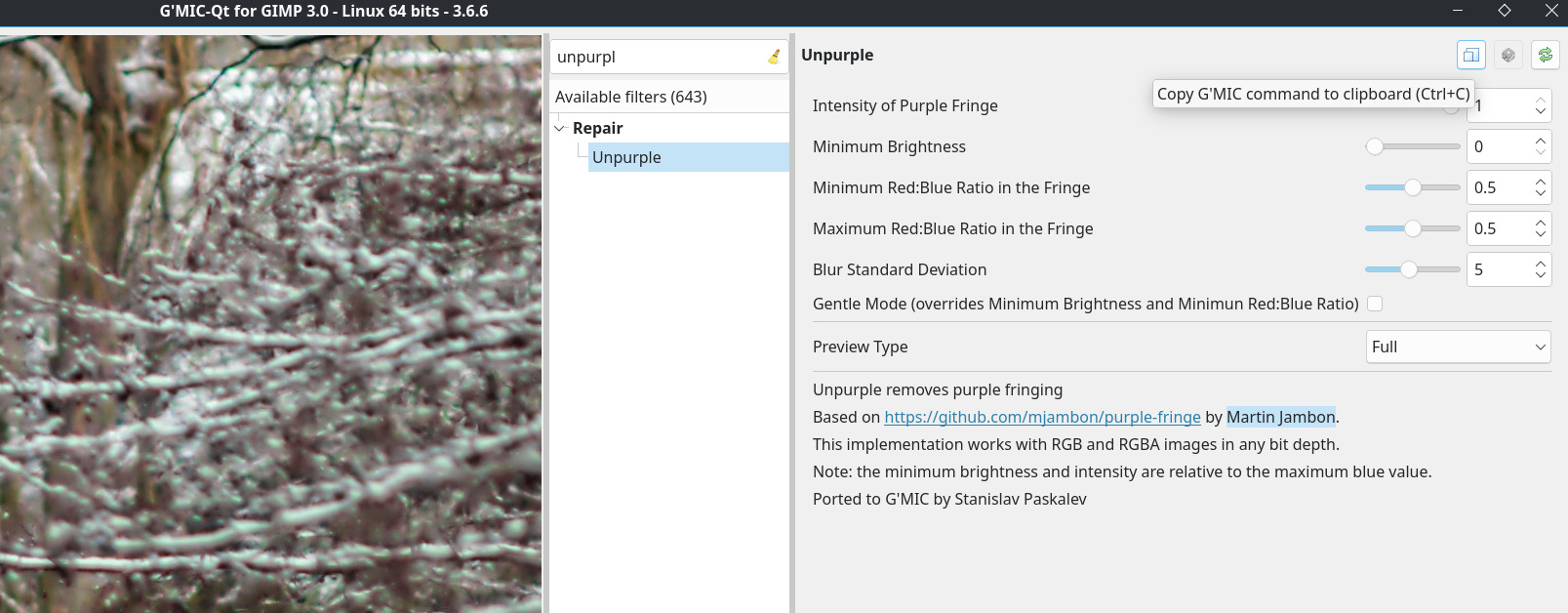Viewport: 1568px width, 613px height.
Task: Enable the Gentle Mode checkbox
Action: pos(1375,304)
